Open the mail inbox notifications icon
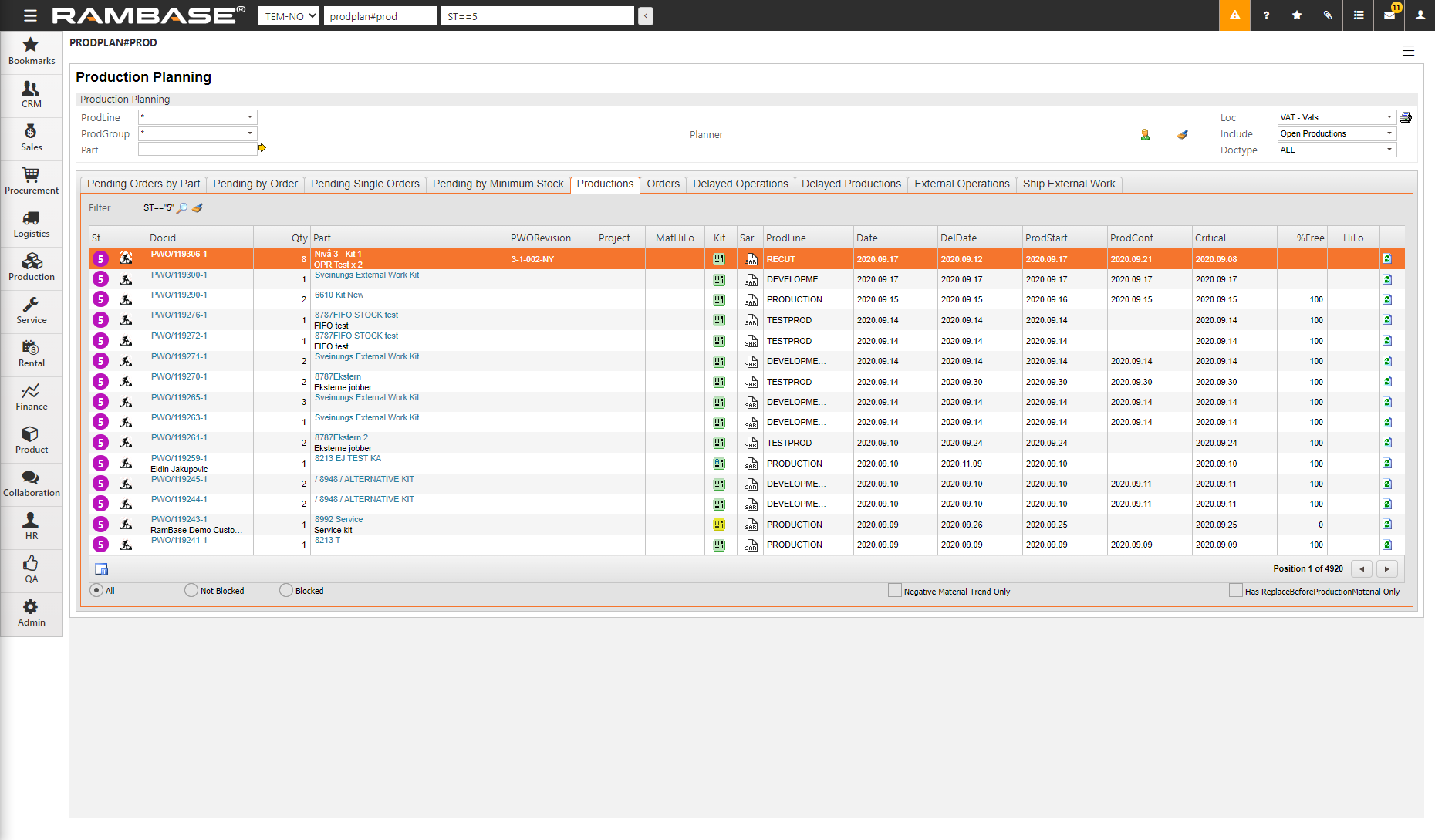This screenshot has height=840, width=1435. click(x=1389, y=15)
